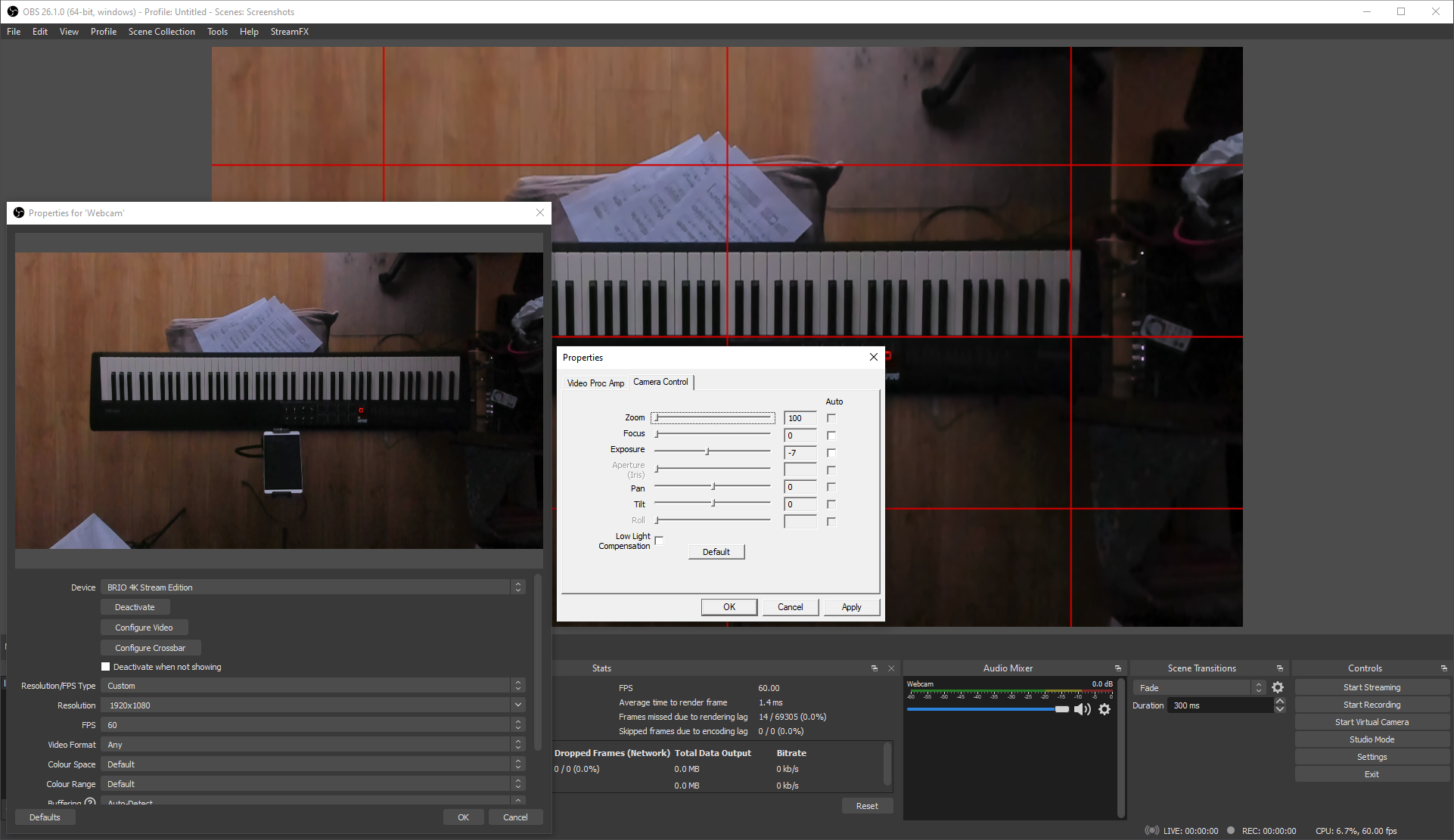Click the Zoom value input field
This screenshot has width=1454, height=840.
(800, 418)
